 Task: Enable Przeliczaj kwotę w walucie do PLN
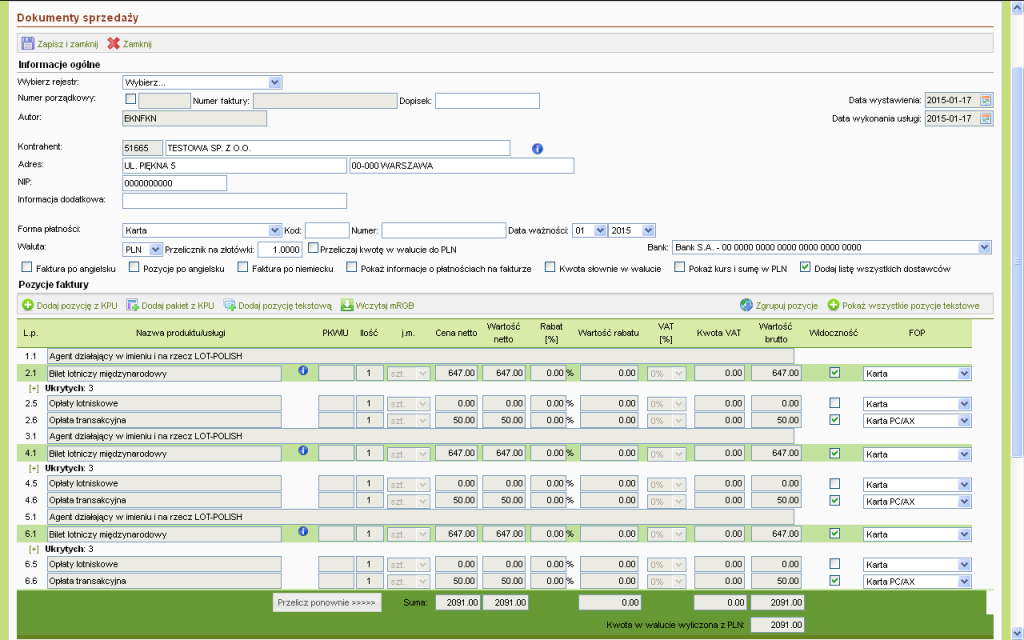click(x=313, y=248)
